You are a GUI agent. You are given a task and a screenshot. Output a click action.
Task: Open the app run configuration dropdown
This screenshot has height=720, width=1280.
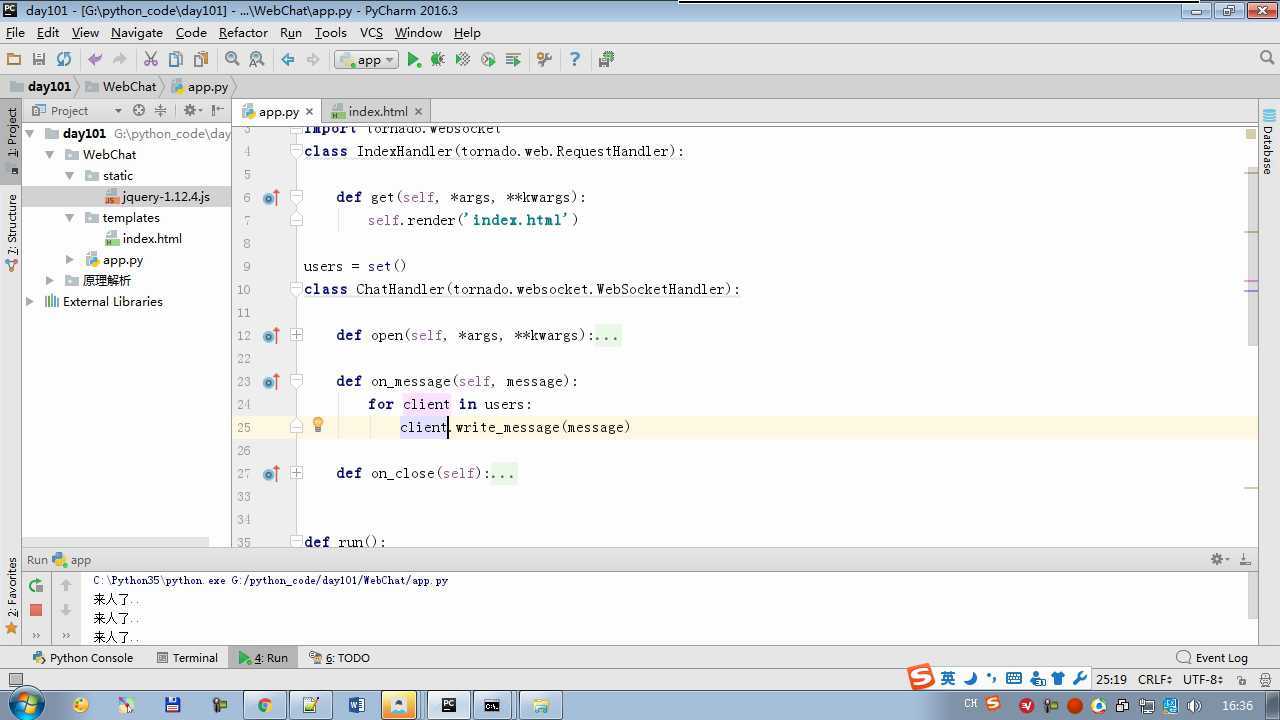tap(367, 60)
